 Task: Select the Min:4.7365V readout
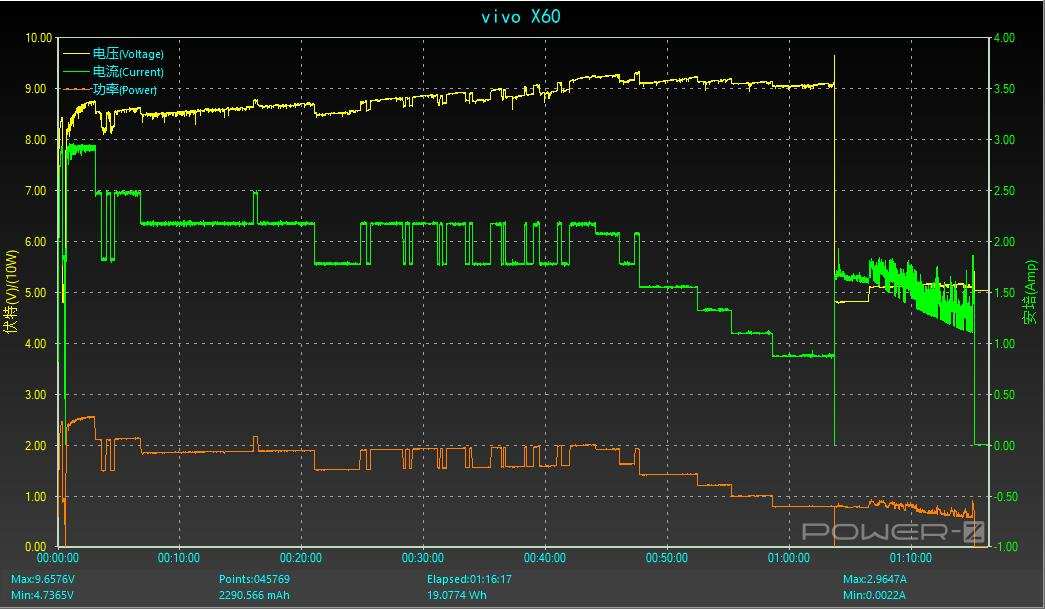[42, 595]
